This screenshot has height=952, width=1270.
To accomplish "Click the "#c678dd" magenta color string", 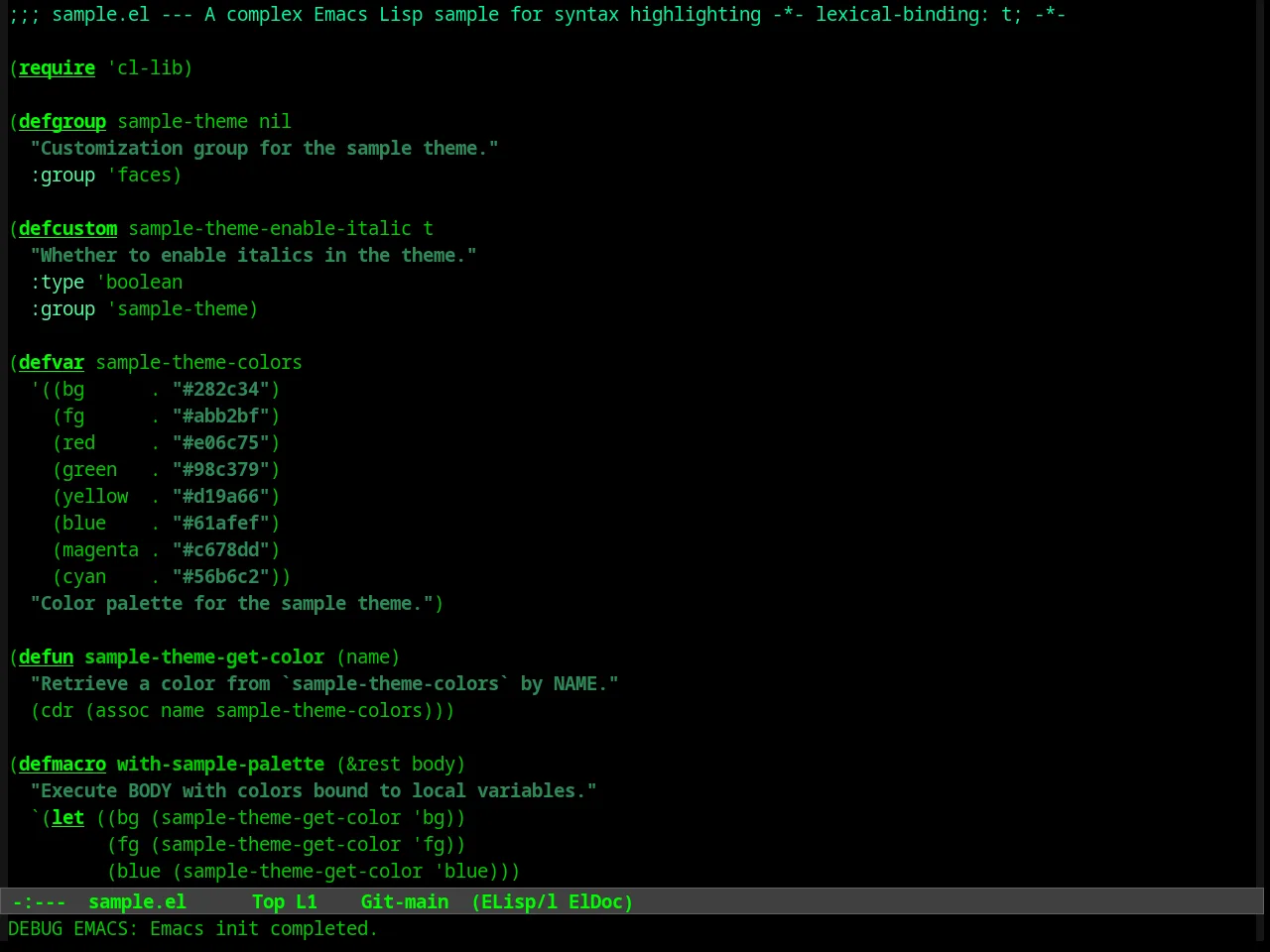I will coord(221,549).
